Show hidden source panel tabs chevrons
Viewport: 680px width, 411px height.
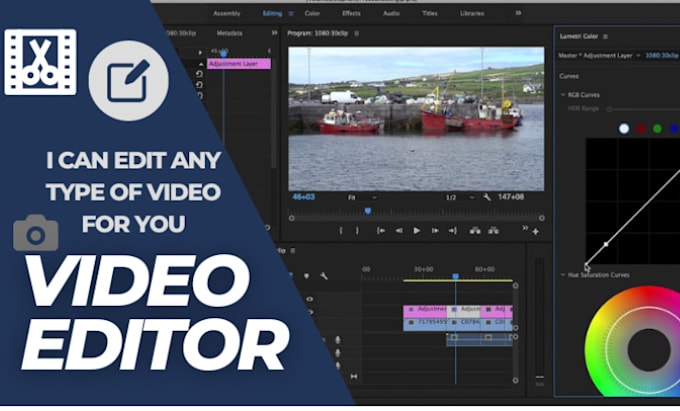coord(275,33)
